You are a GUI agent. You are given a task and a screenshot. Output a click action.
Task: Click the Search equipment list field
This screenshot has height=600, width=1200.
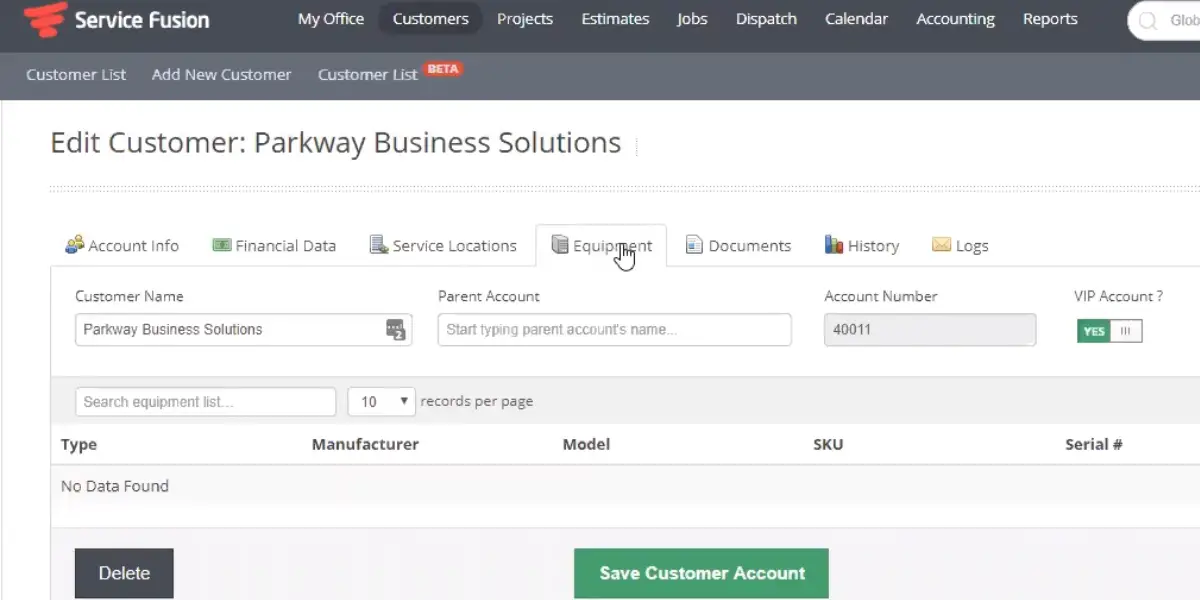[x=205, y=402]
